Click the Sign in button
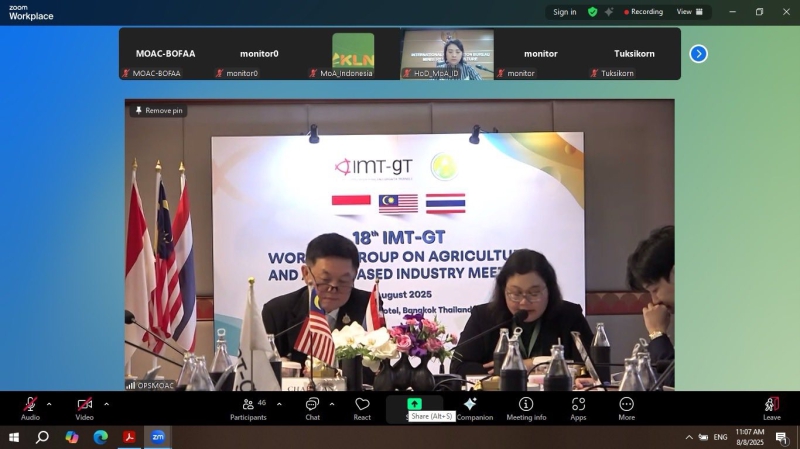The image size is (800, 449). pyautogui.click(x=565, y=12)
